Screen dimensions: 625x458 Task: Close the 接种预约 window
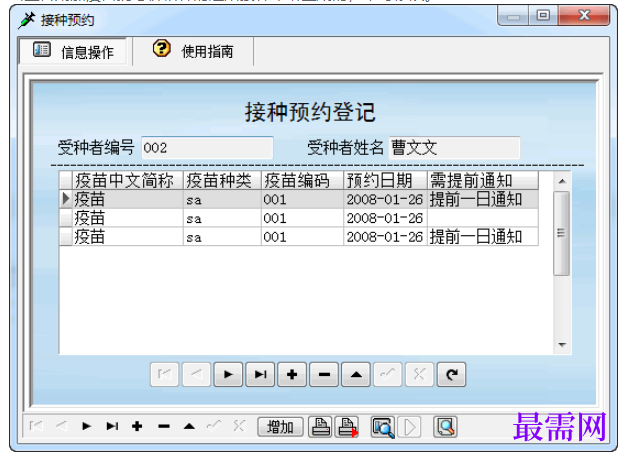[x=584, y=16]
